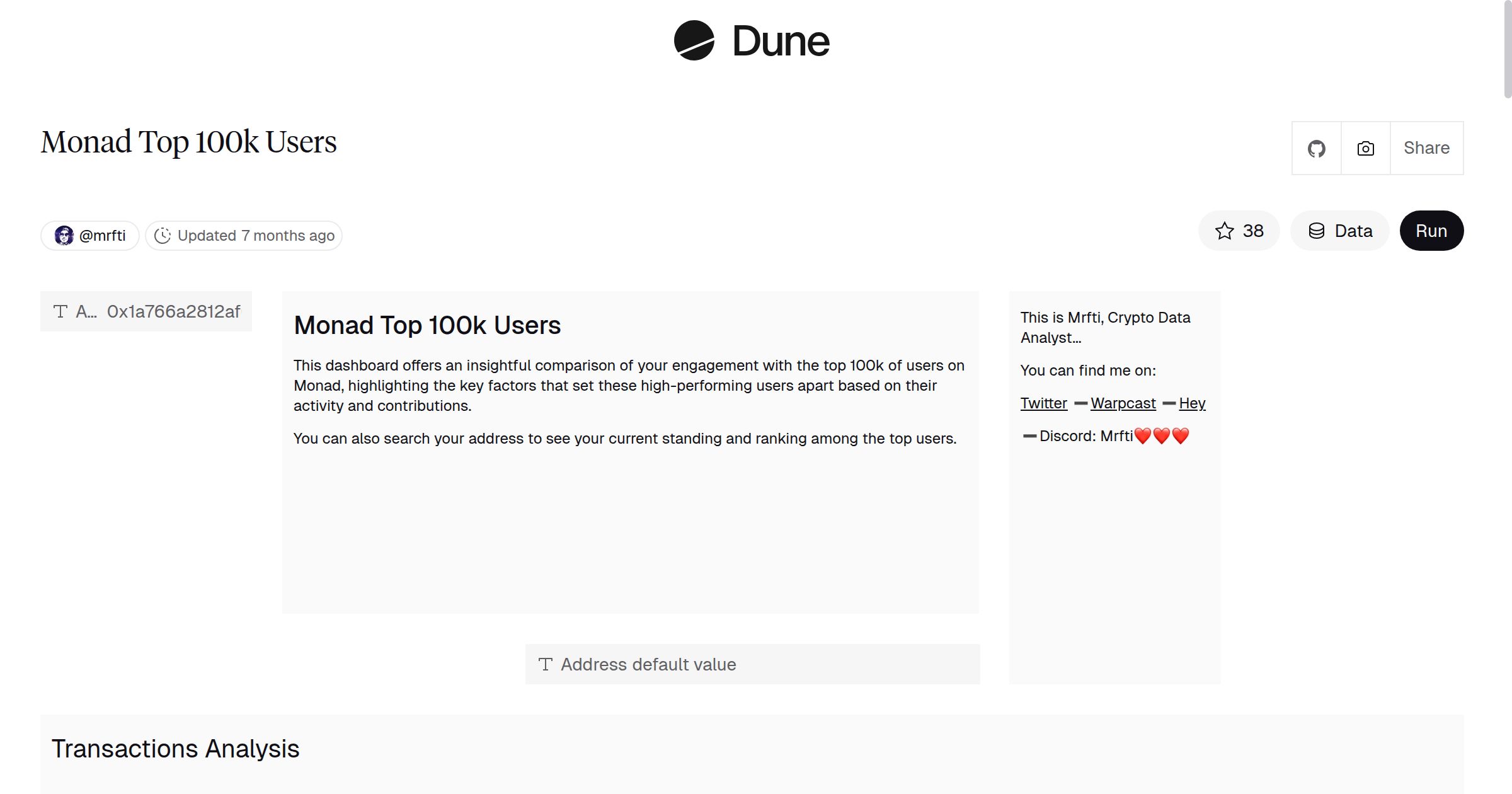Screen dimensions: 1512x794
Task: Open the Warpcast link
Action: pyautogui.click(x=1123, y=403)
